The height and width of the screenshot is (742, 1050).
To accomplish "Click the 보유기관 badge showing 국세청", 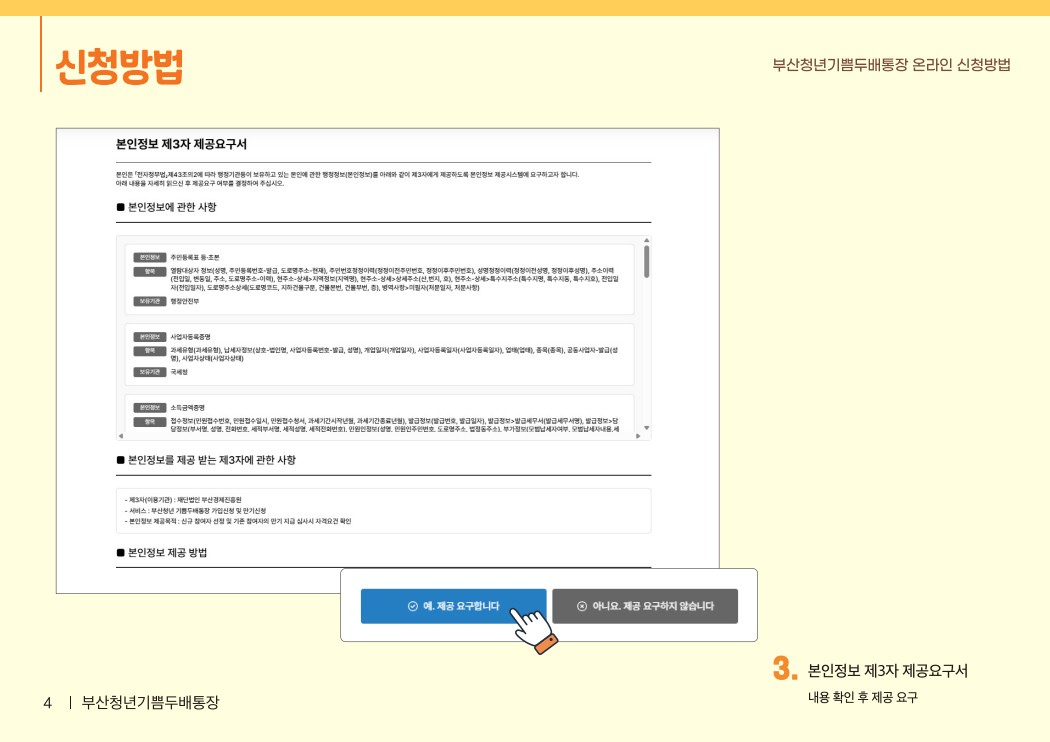I will (x=149, y=371).
